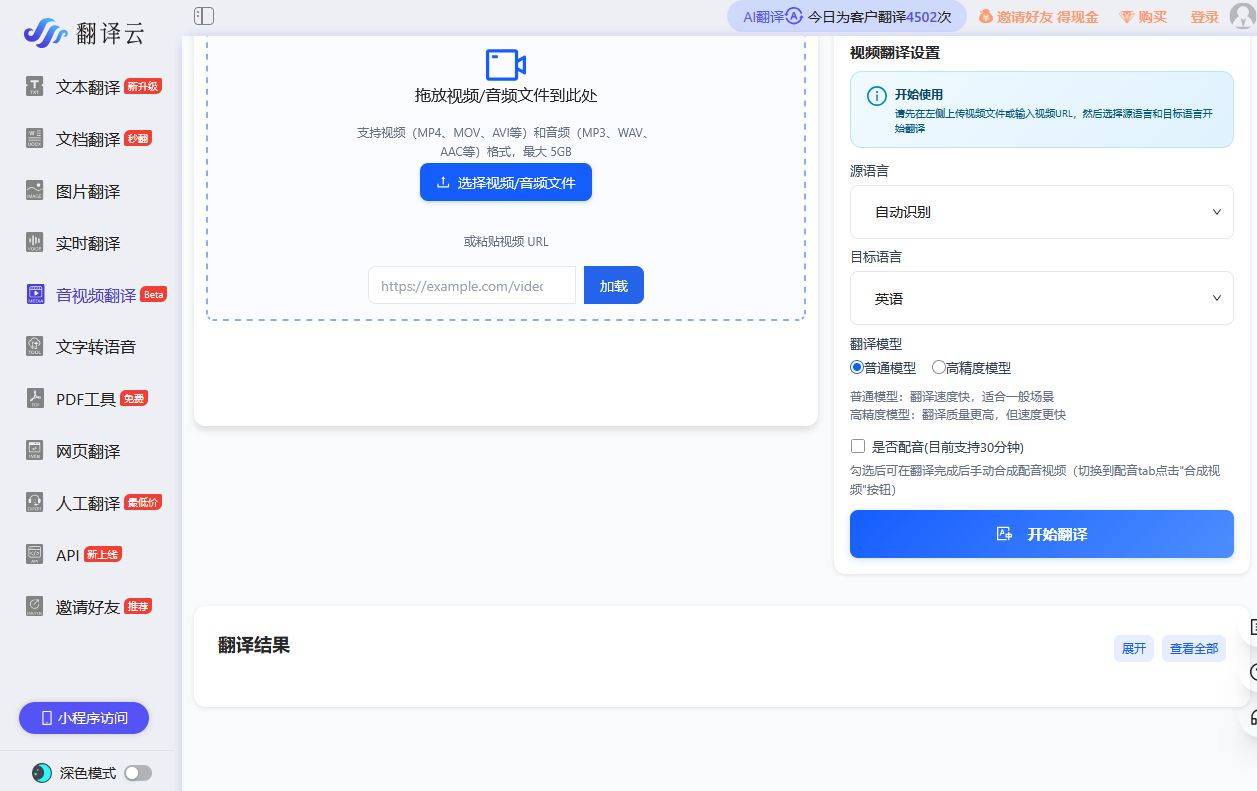
Task: Click 登录 to sign in
Action: pyautogui.click(x=1205, y=17)
